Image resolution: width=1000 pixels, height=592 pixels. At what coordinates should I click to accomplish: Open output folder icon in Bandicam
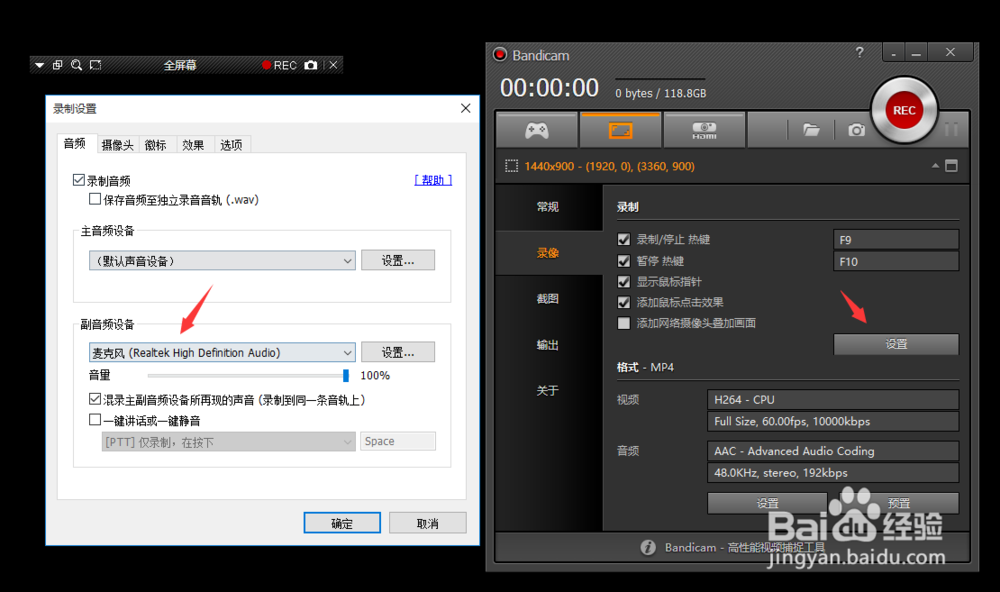click(811, 130)
